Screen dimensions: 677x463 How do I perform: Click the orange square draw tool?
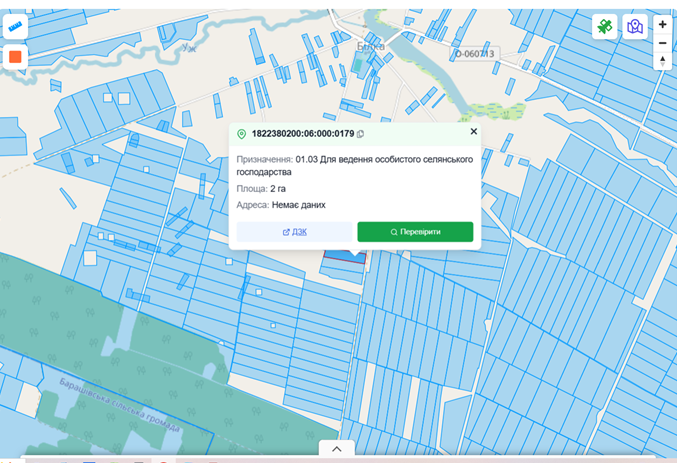tap(15, 57)
